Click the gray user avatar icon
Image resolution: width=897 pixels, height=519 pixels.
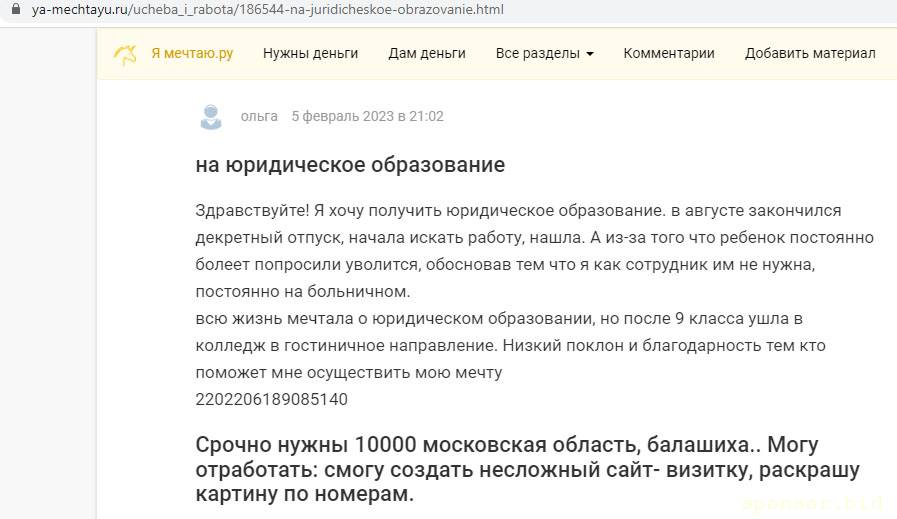point(210,117)
